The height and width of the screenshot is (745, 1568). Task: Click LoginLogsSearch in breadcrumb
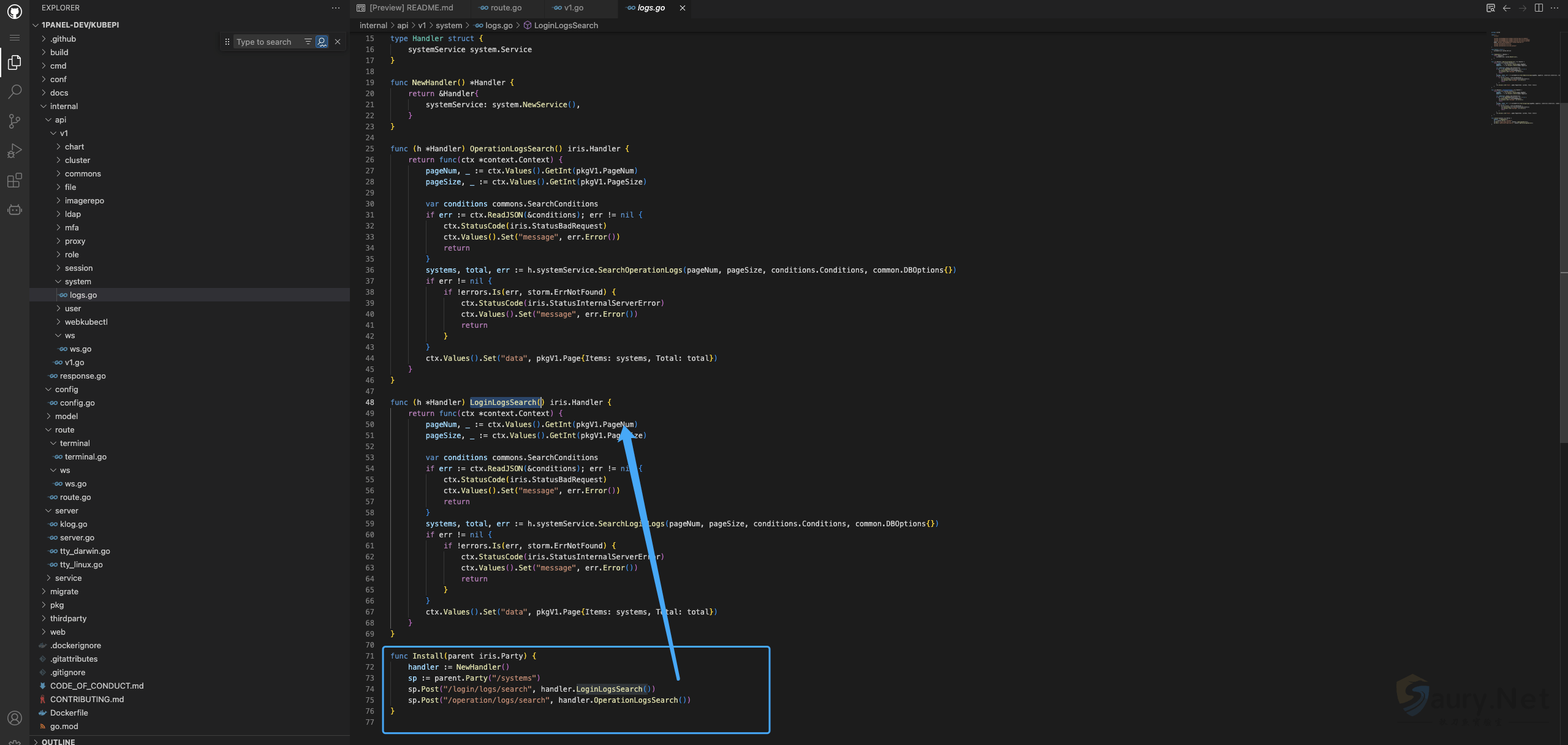(566, 25)
